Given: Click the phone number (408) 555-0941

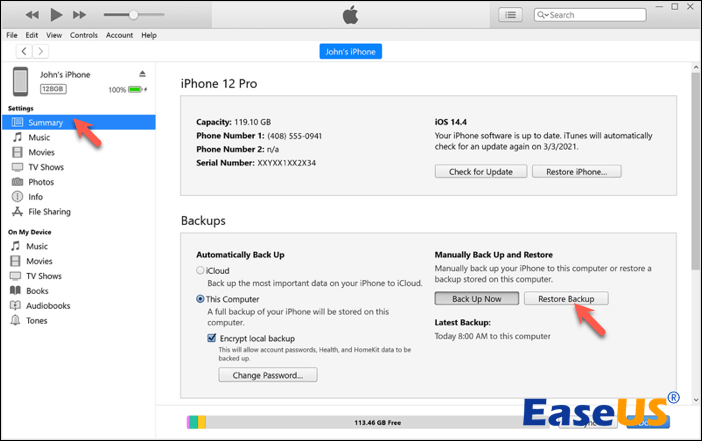Looking at the screenshot, I should tap(295, 136).
